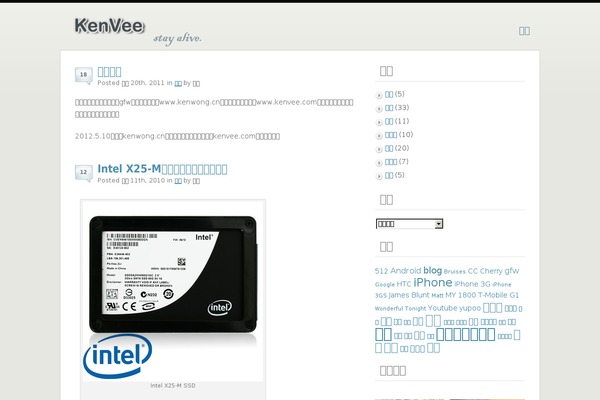Viewport: 600px width, 400px height.
Task: Select the HTC tag
Action: [x=404, y=284]
